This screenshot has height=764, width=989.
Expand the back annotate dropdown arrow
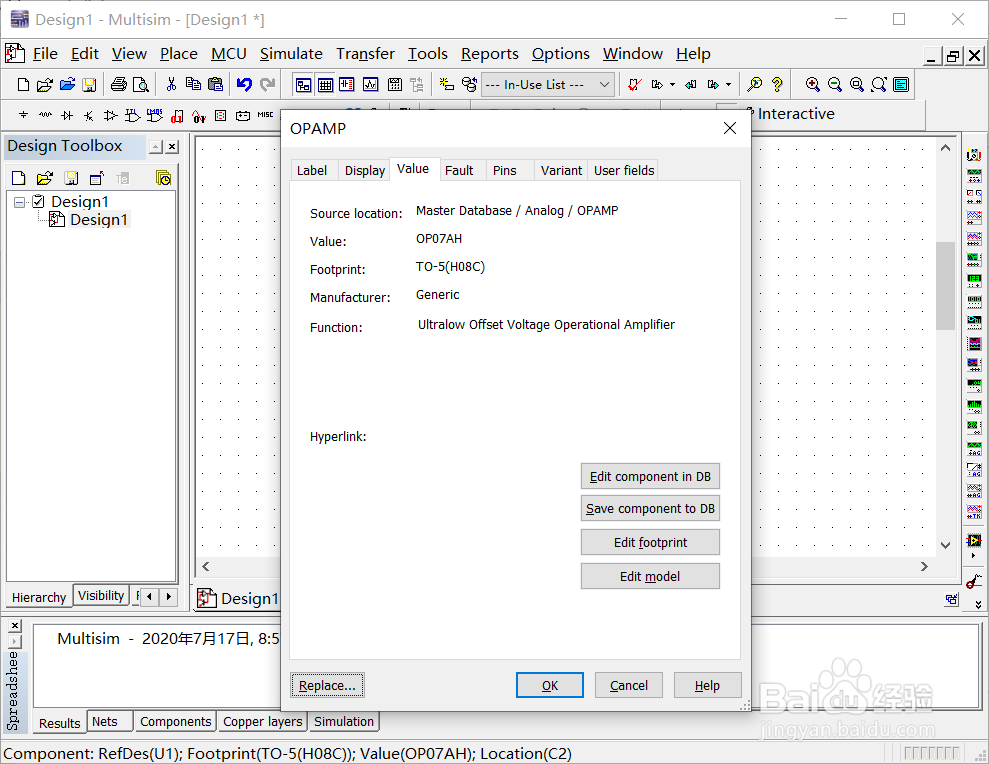point(672,85)
